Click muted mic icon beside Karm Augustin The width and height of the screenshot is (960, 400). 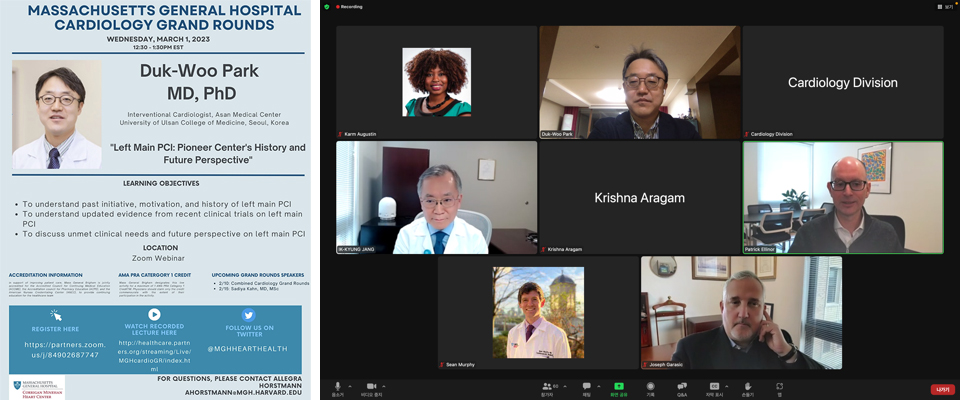coord(340,134)
